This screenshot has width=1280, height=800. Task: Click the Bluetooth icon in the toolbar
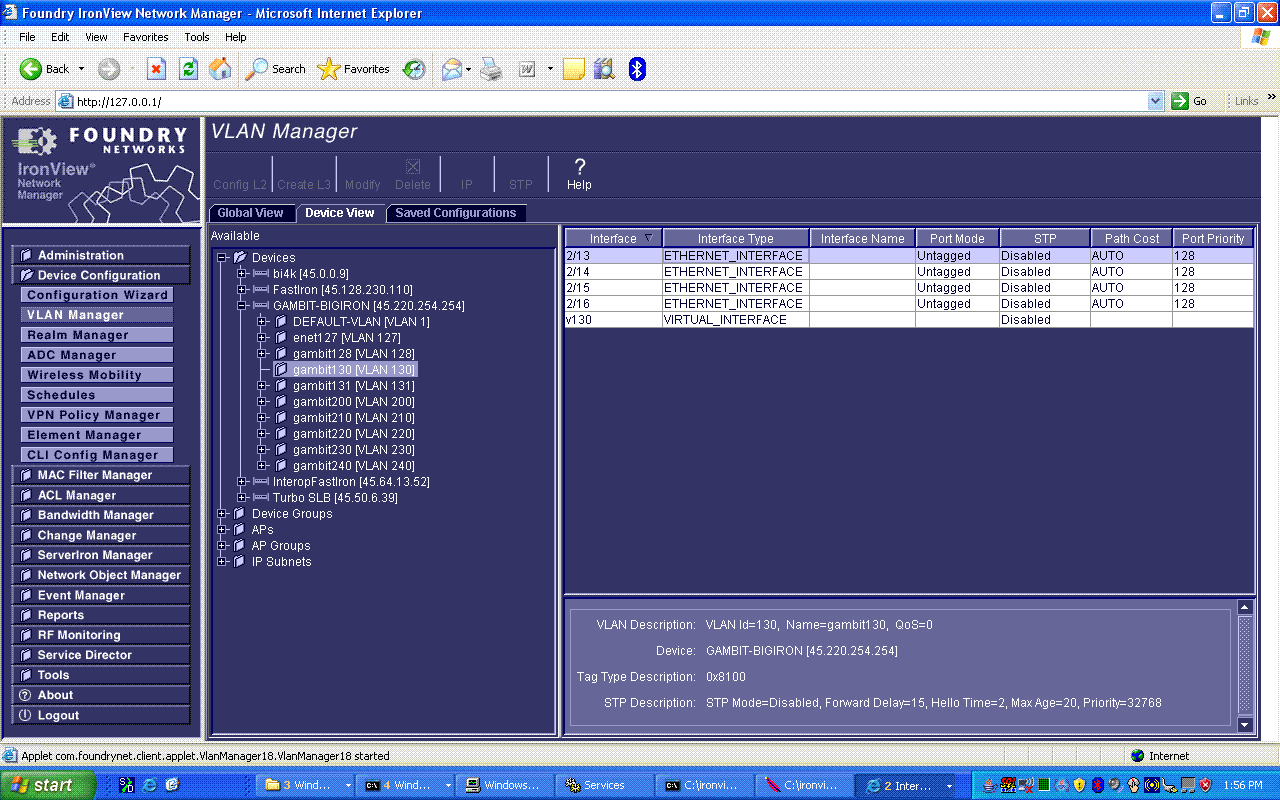point(637,69)
